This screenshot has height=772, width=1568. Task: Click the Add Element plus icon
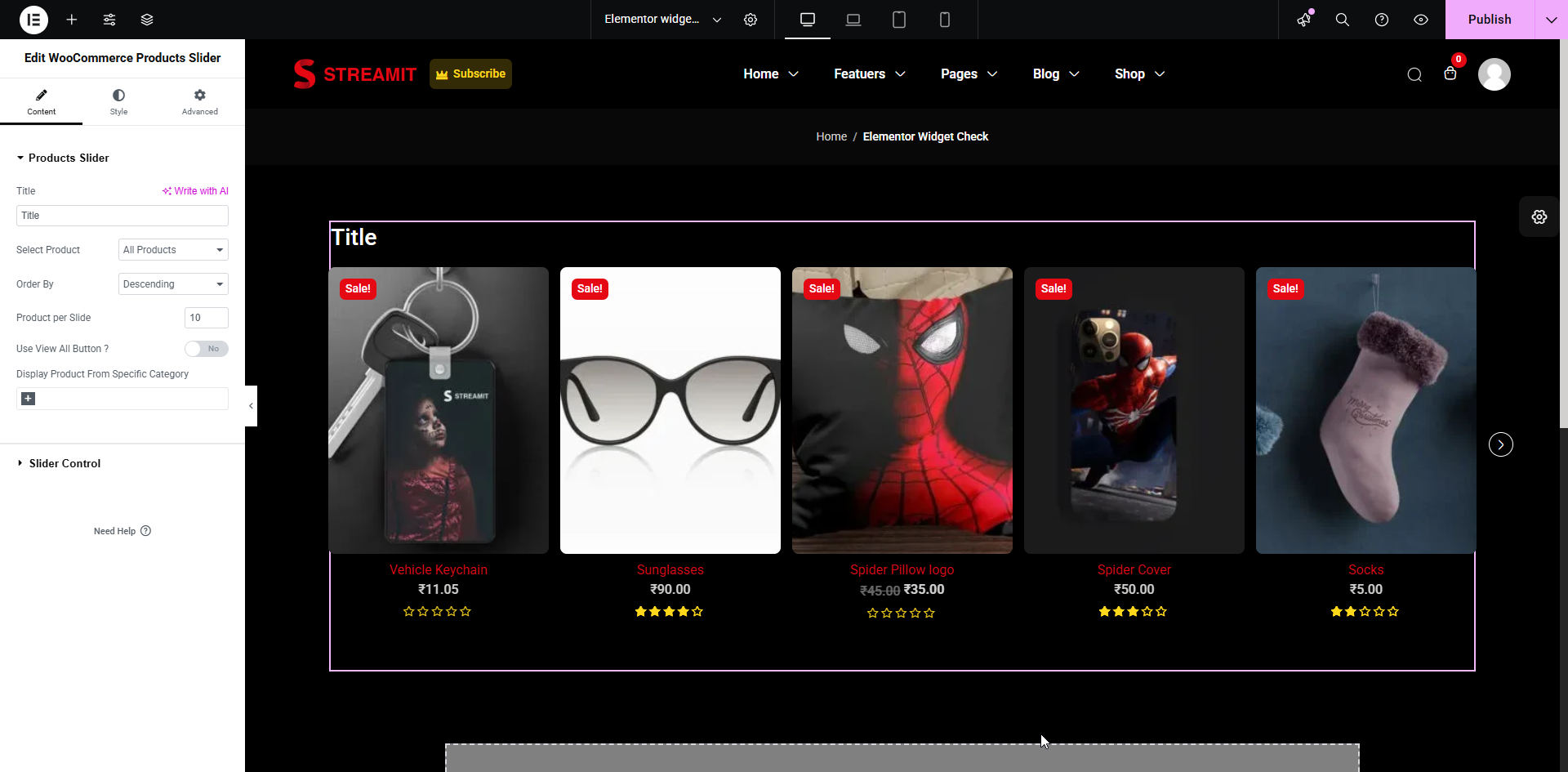(x=72, y=20)
